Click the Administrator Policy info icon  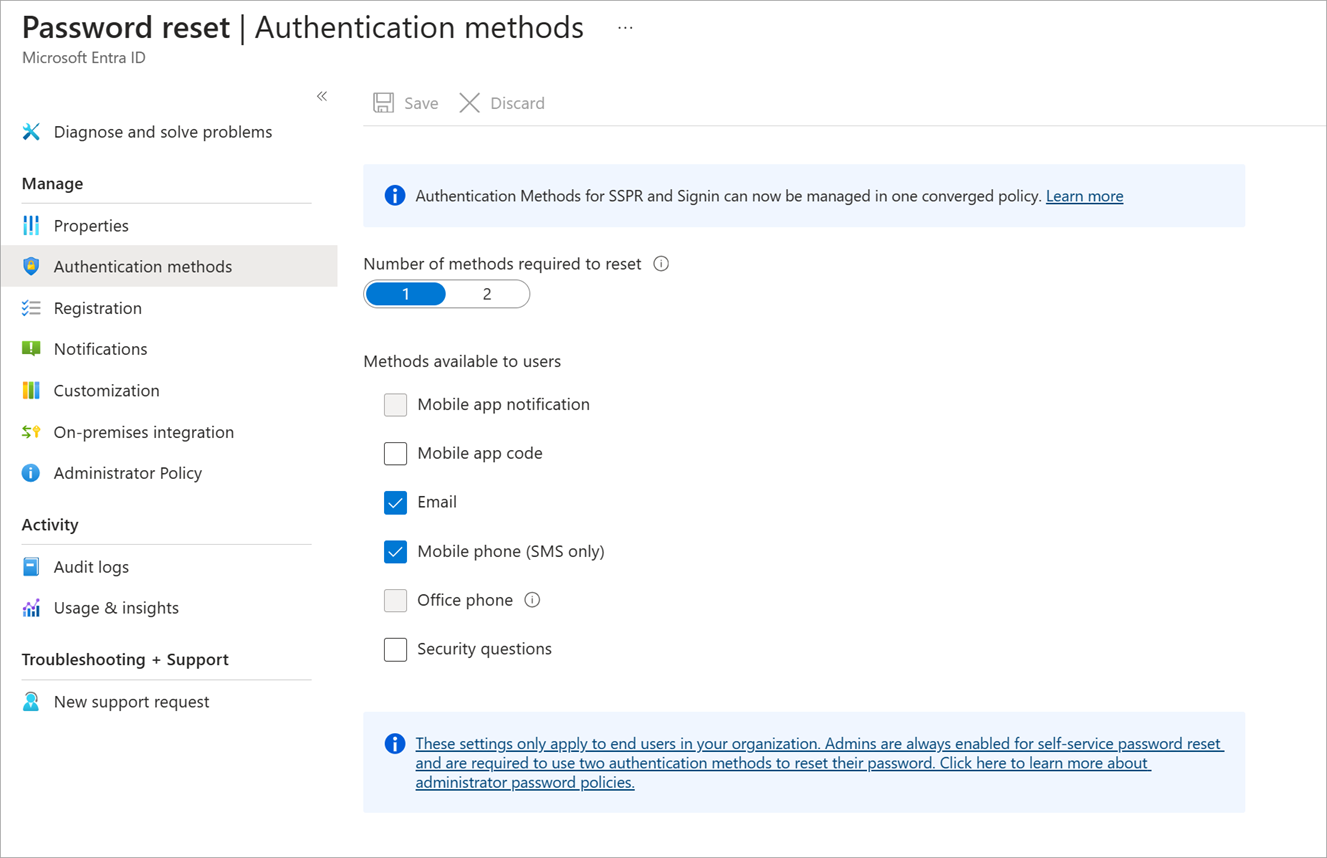31,473
